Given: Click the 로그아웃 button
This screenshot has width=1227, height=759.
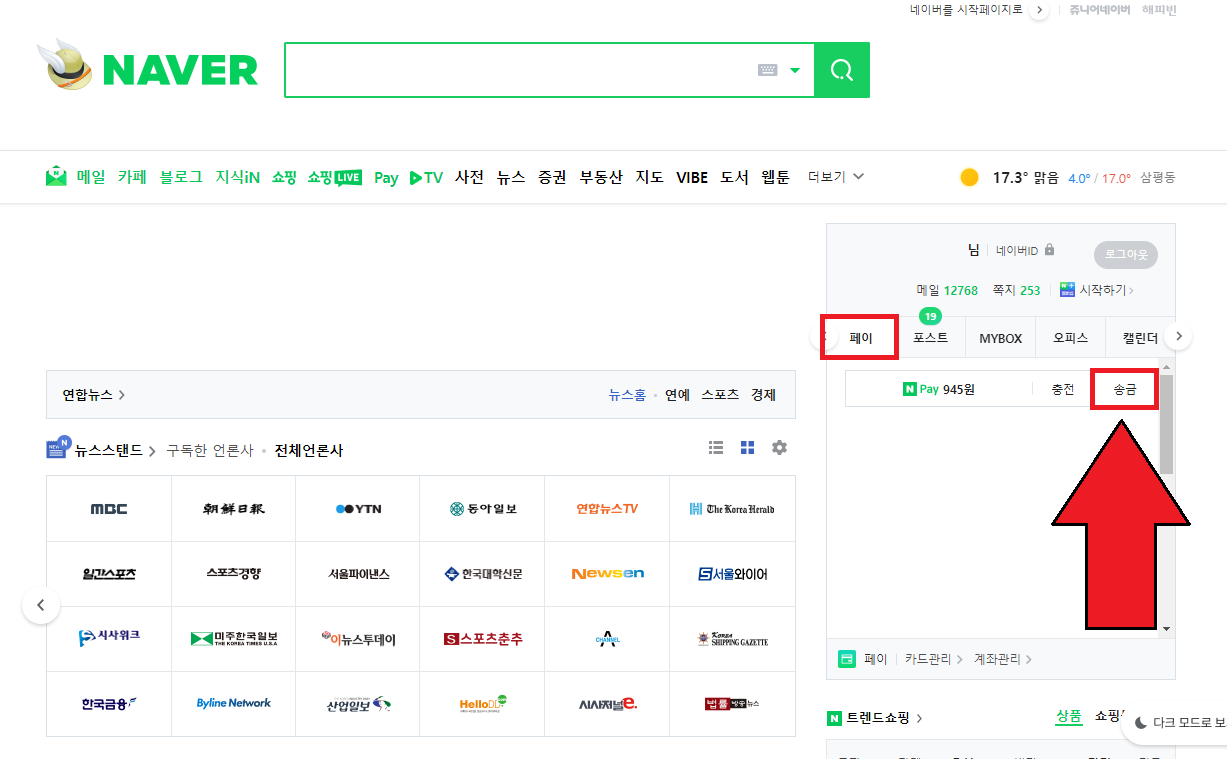Looking at the screenshot, I should [x=1126, y=255].
